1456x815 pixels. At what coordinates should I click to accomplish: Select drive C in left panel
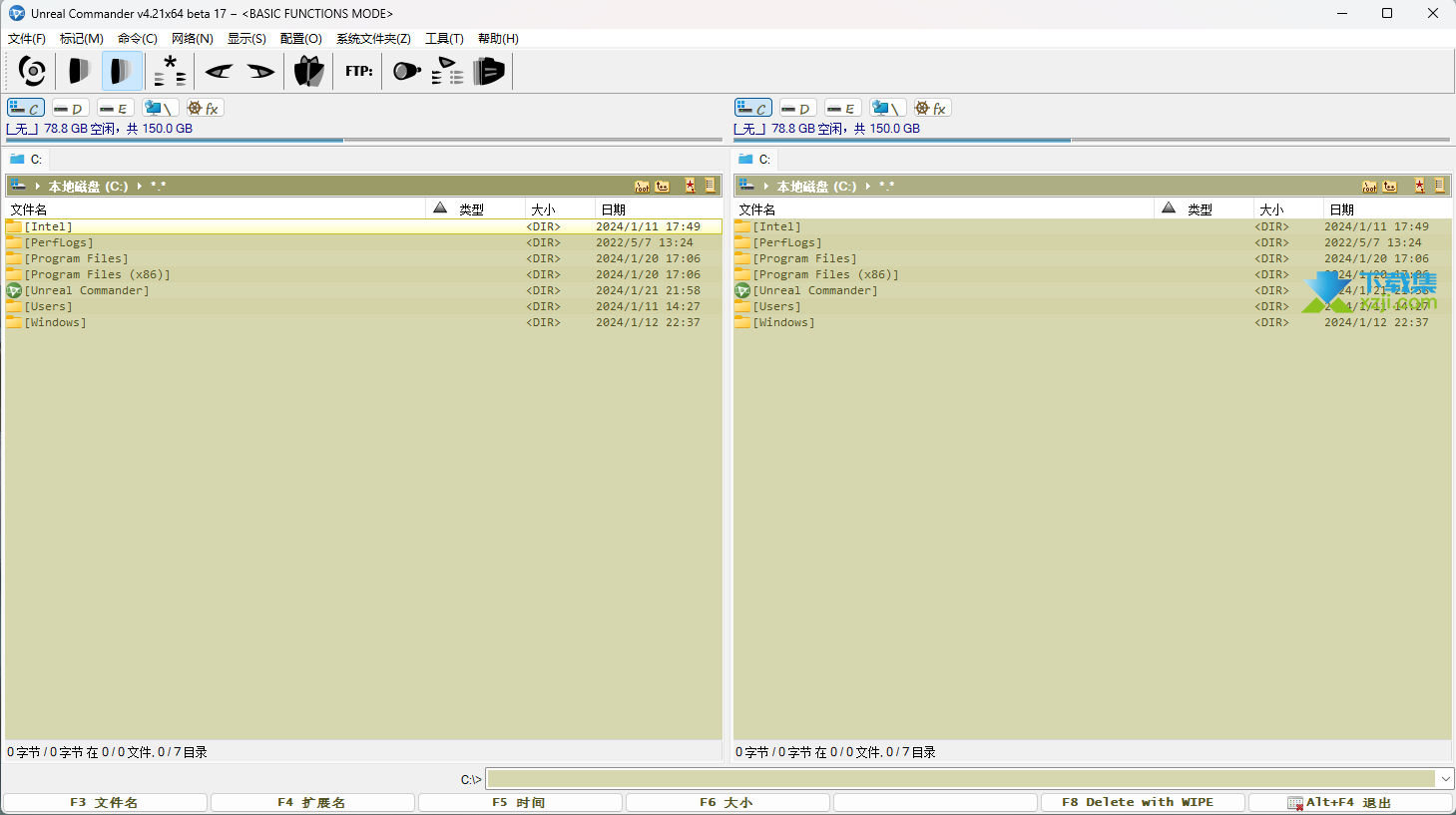point(26,108)
